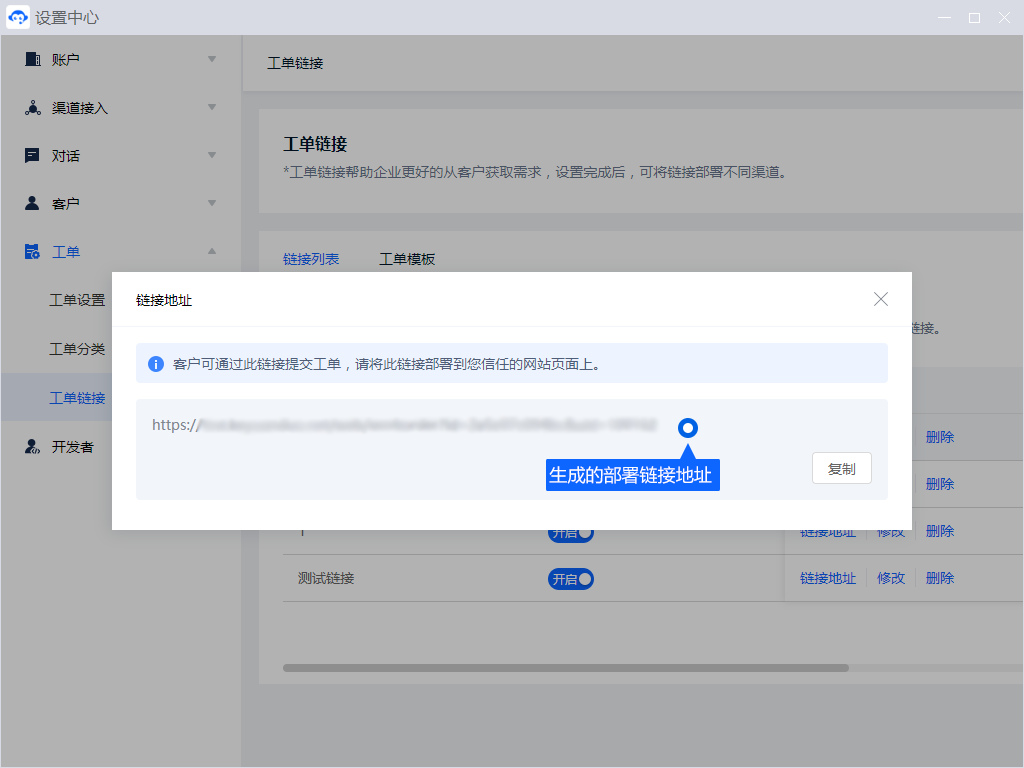Image resolution: width=1024 pixels, height=768 pixels.
Task: Click the account (账户) sidebar icon
Action: 32,59
